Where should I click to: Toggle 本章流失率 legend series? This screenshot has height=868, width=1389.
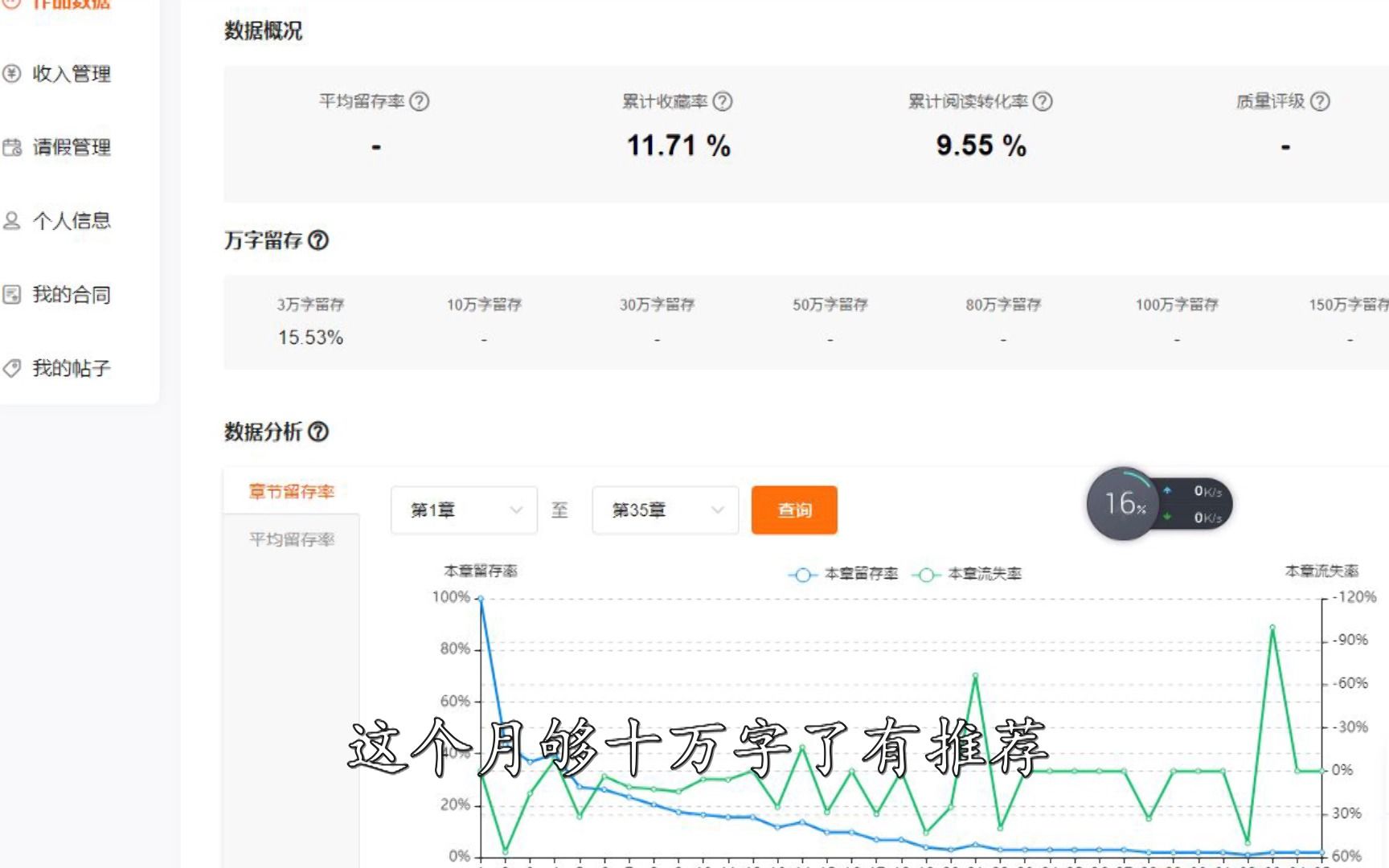tap(967, 574)
